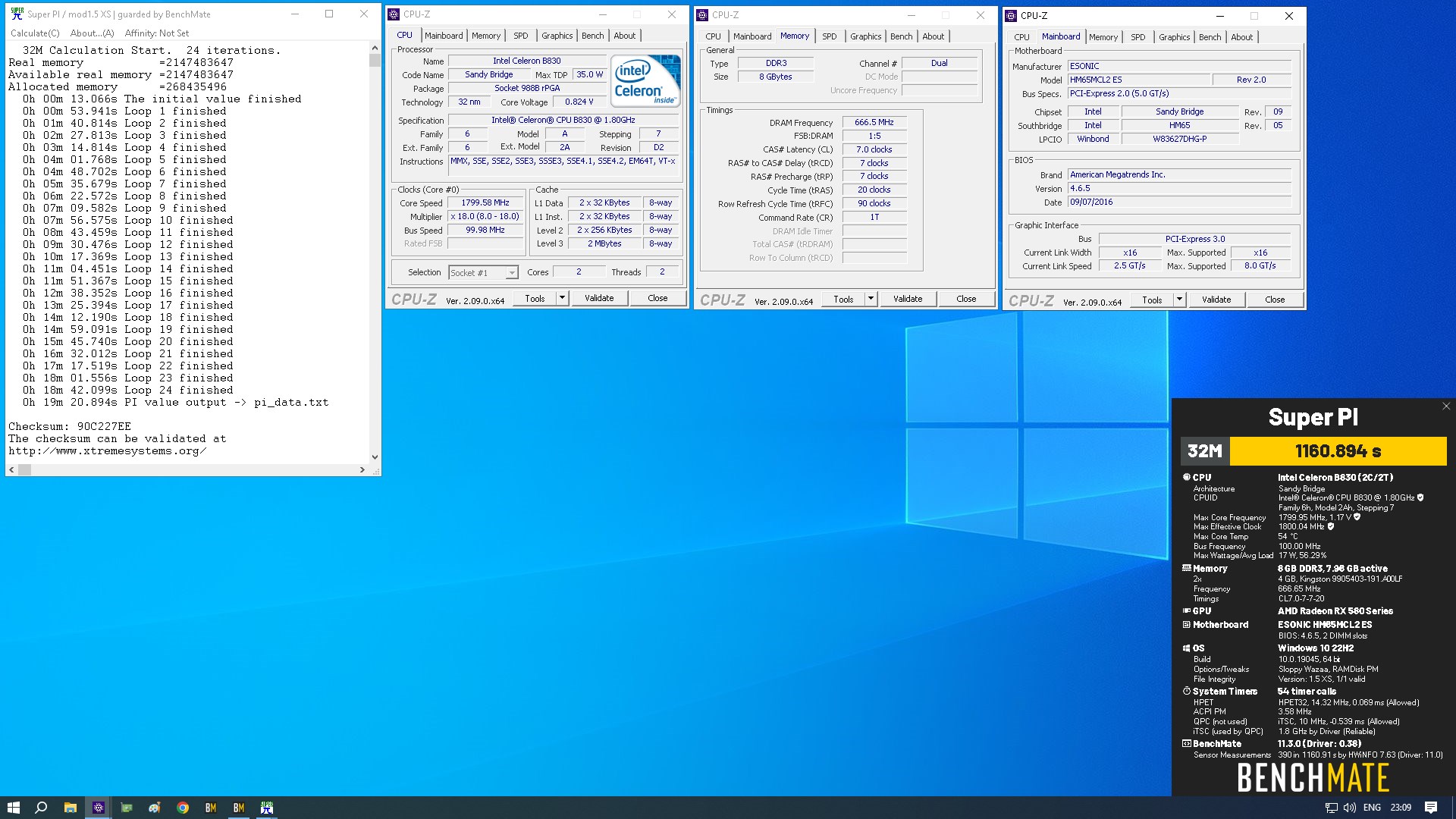Select CPU tab in CPU-Z memory window
Screen dimensions: 1456x819
[713, 36]
